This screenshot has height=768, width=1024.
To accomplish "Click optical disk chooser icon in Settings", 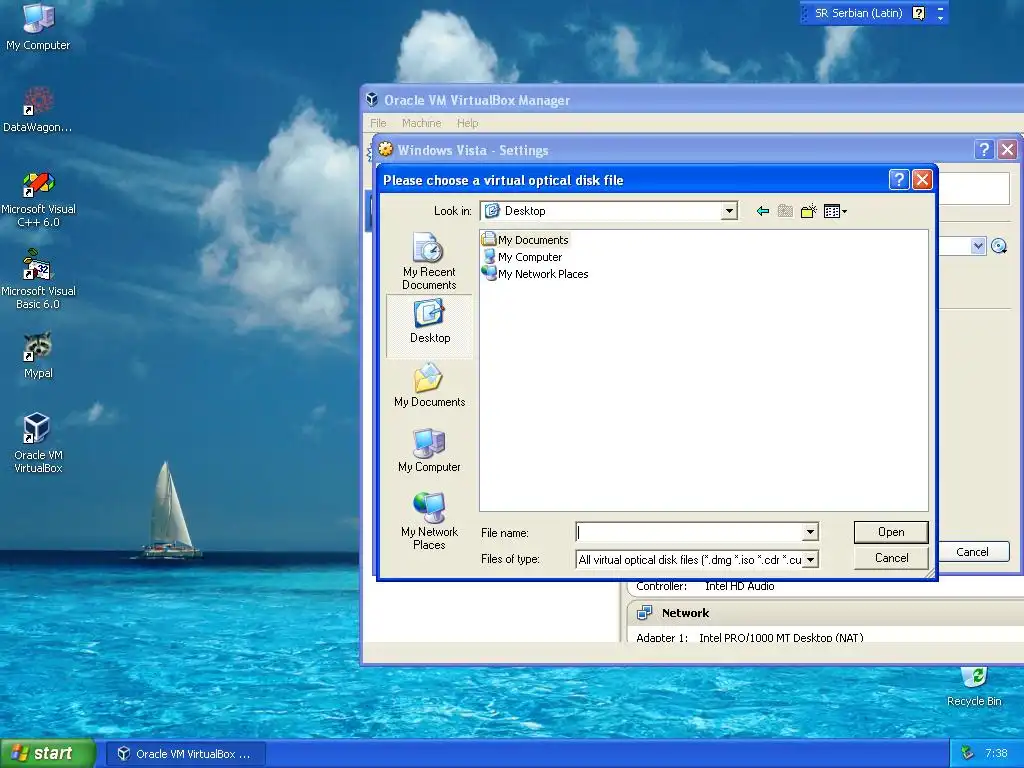I will click(x=999, y=246).
